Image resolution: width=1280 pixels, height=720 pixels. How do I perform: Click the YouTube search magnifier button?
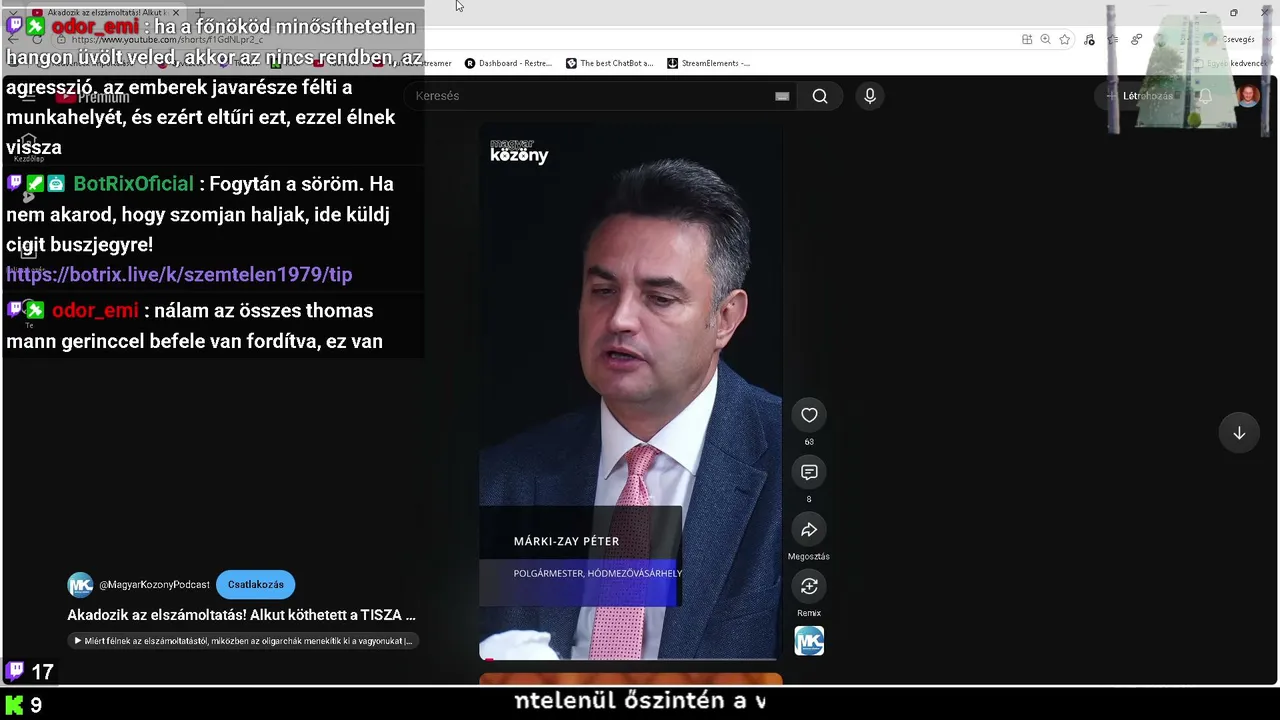coord(820,96)
